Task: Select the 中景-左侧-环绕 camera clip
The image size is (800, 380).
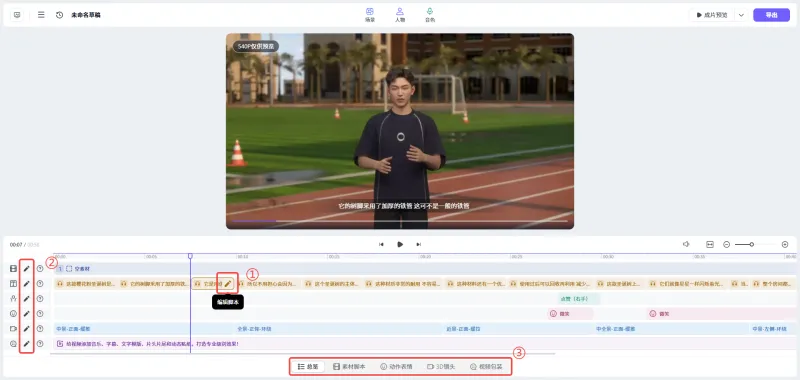Action: [772, 328]
